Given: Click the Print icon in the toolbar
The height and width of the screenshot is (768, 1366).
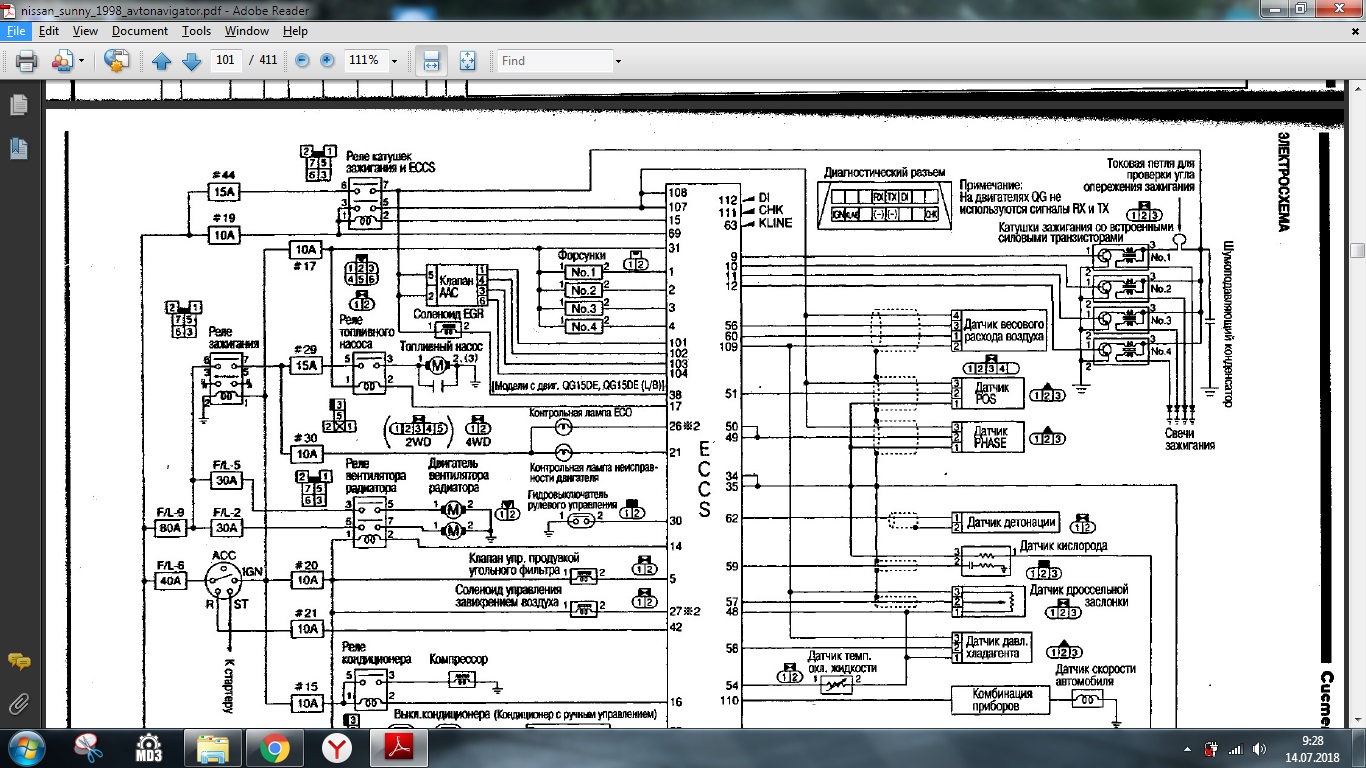Looking at the screenshot, I should click(x=27, y=61).
